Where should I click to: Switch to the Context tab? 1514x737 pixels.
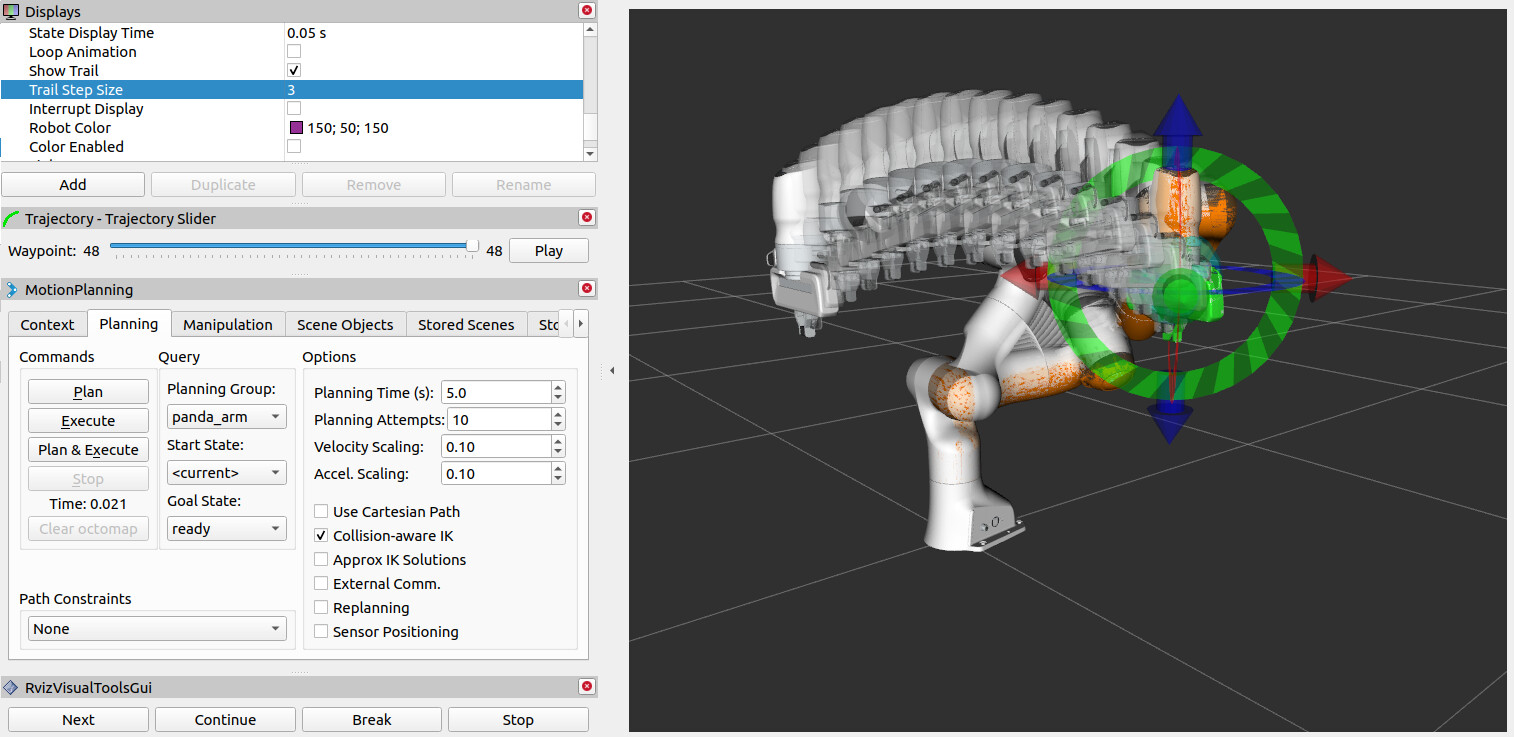tap(47, 324)
